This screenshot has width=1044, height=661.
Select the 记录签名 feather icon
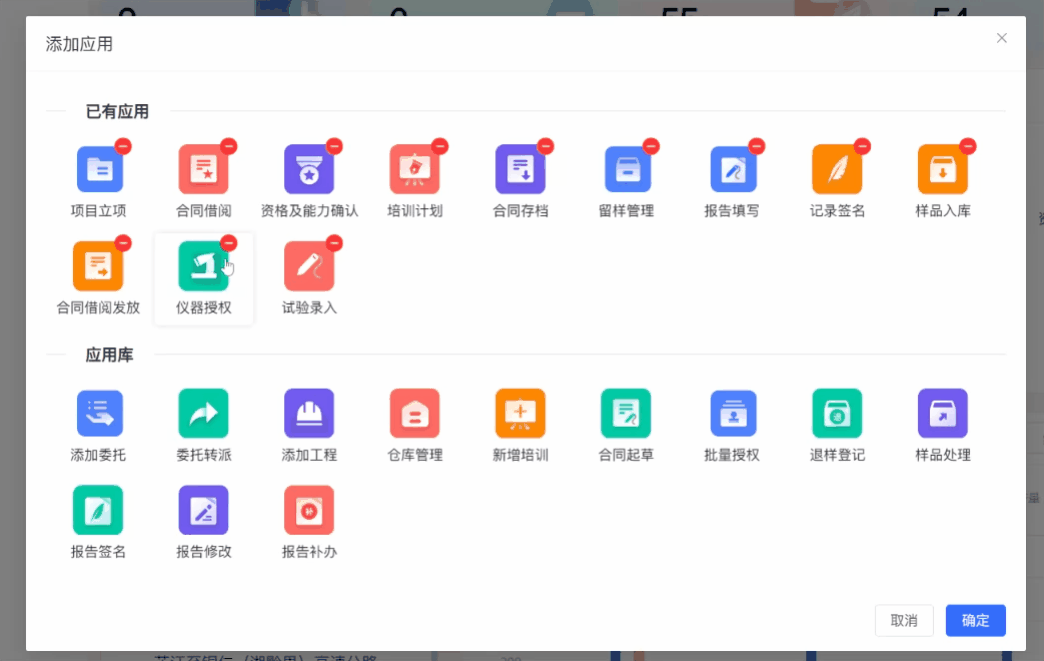tap(836, 168)
